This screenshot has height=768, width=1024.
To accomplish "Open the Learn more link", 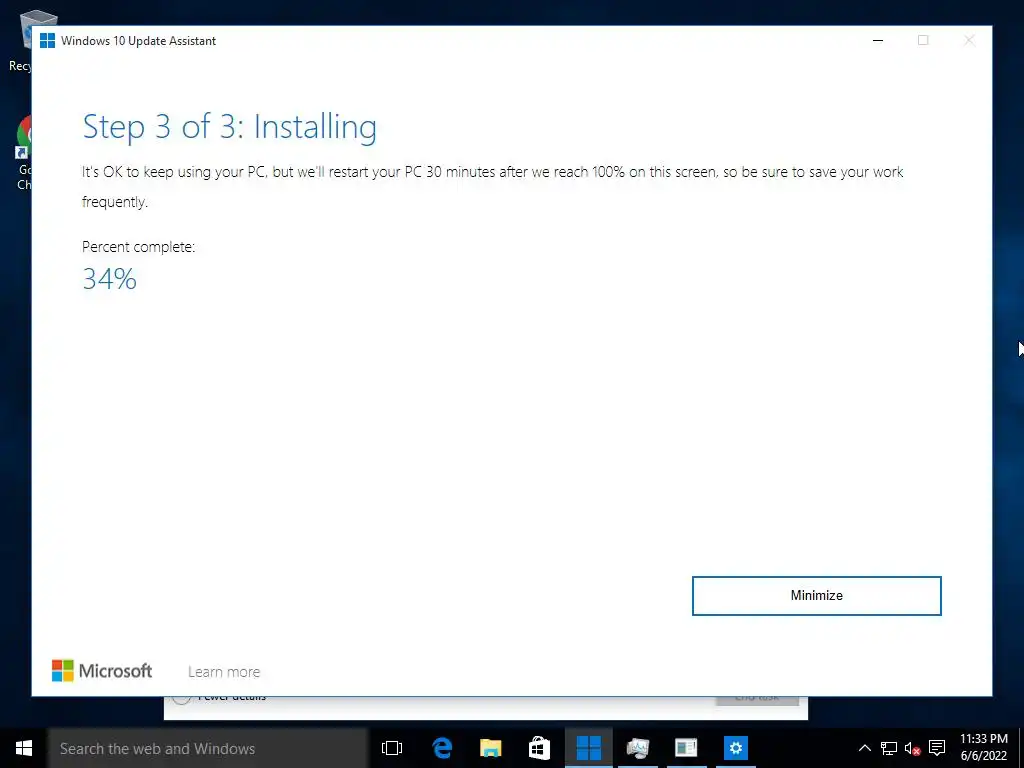I will (x=224, y=671).
